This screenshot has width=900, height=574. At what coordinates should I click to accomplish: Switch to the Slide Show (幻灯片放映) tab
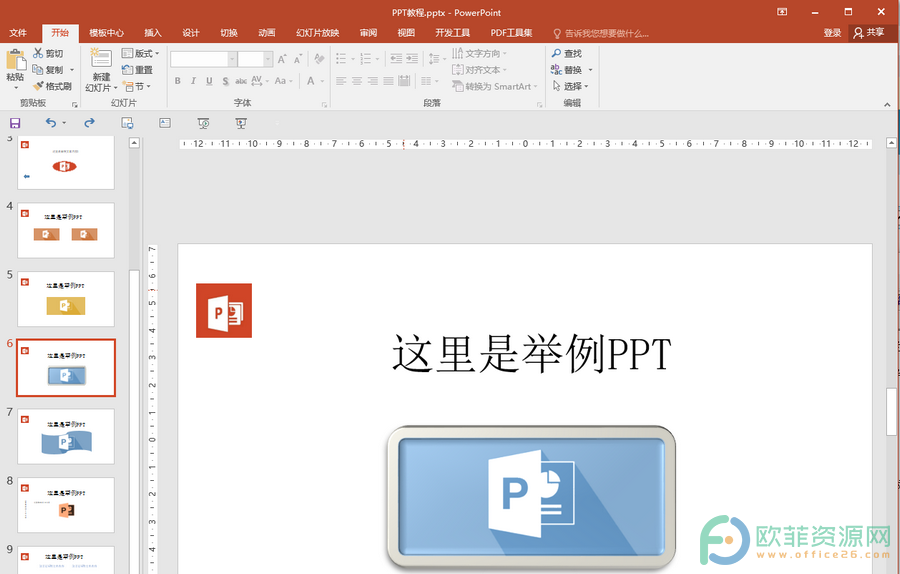coord(317,33)
